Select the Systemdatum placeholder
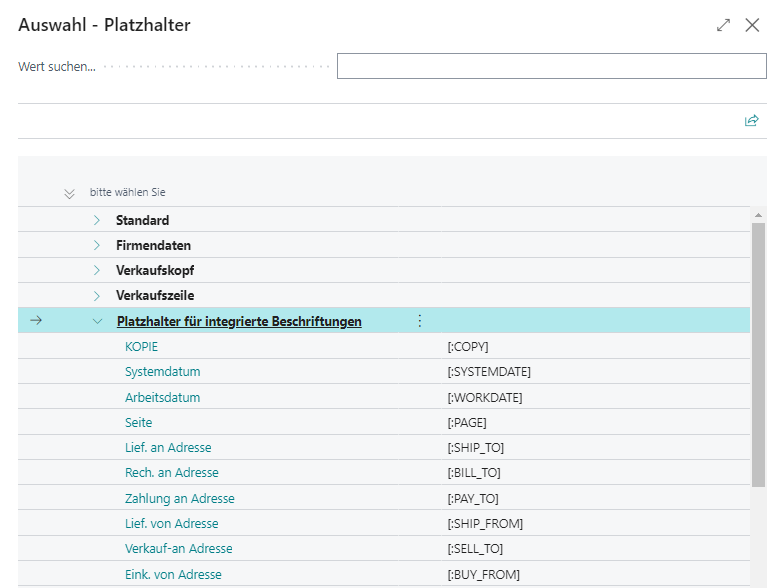Image resolution: width=779 pixels, height=588 pixels. click(x=162, y=372)
